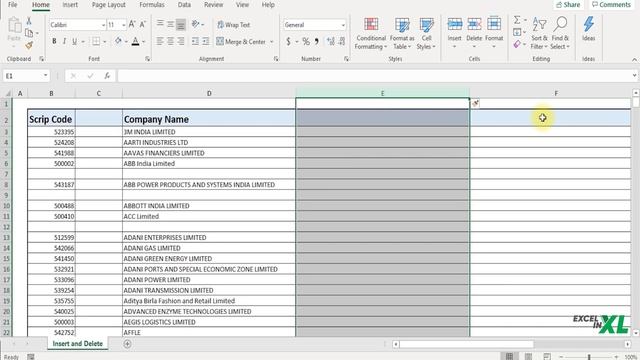This screenshot has height=360, width=640.
Task: Align text to the left
Action: 160,41
